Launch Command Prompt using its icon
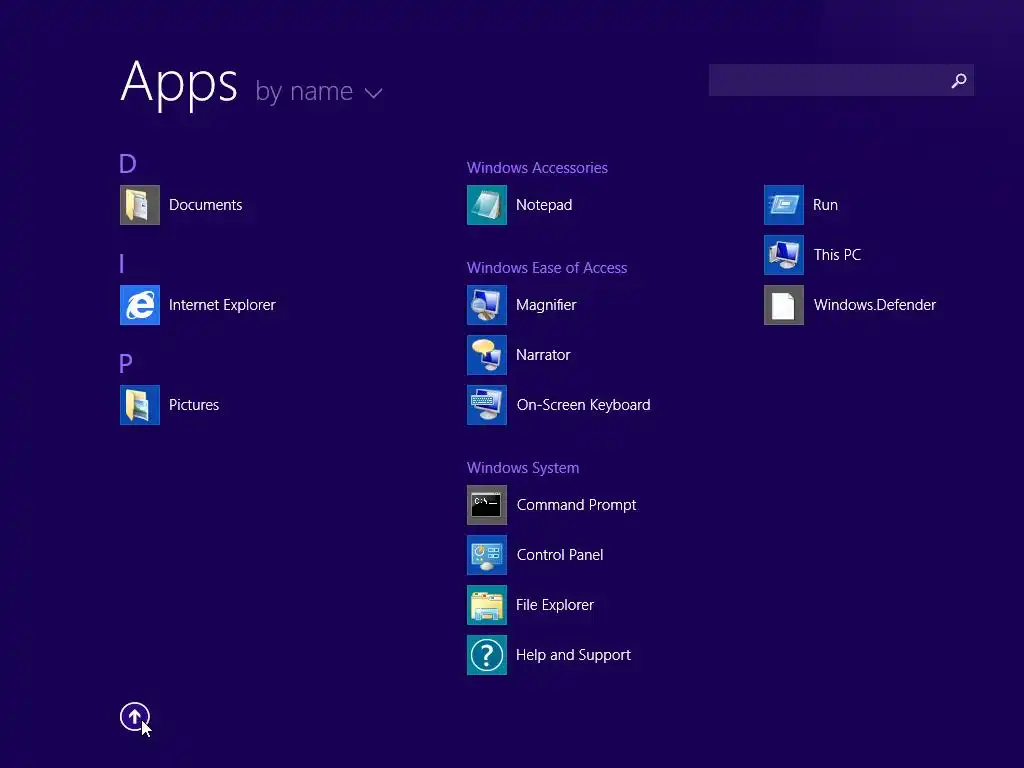The height and width of the screenshot is (768, 1024). point(487,505)
